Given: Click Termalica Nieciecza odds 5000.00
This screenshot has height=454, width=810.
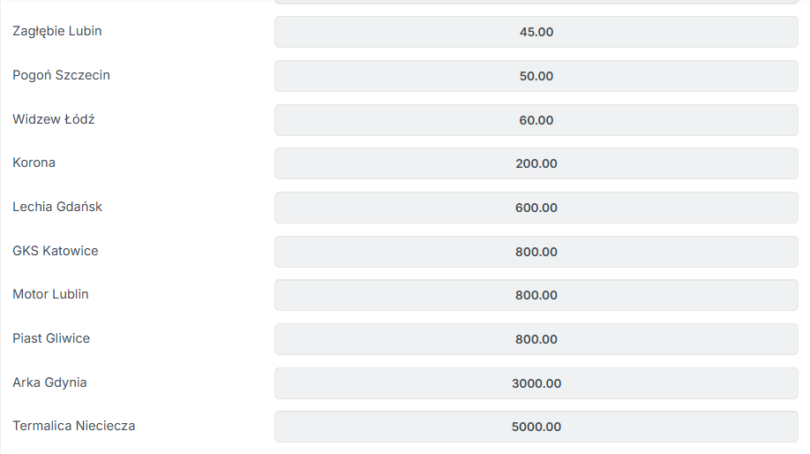Looking at the screenshot, I should [x=536, y=427].
